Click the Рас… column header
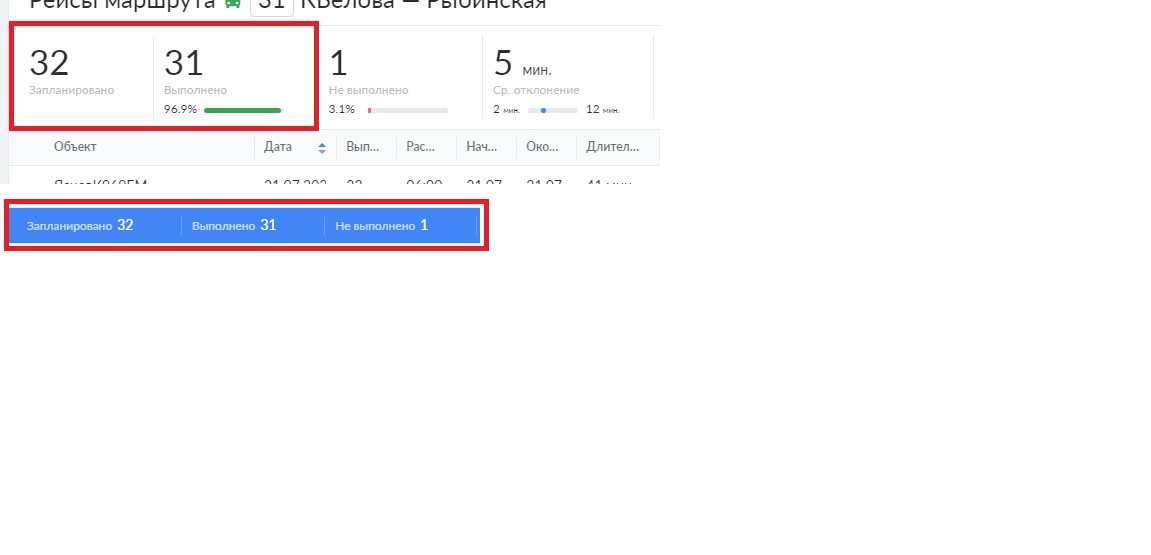The height and width of the screenshot is (555, 1151). [421, 147]
